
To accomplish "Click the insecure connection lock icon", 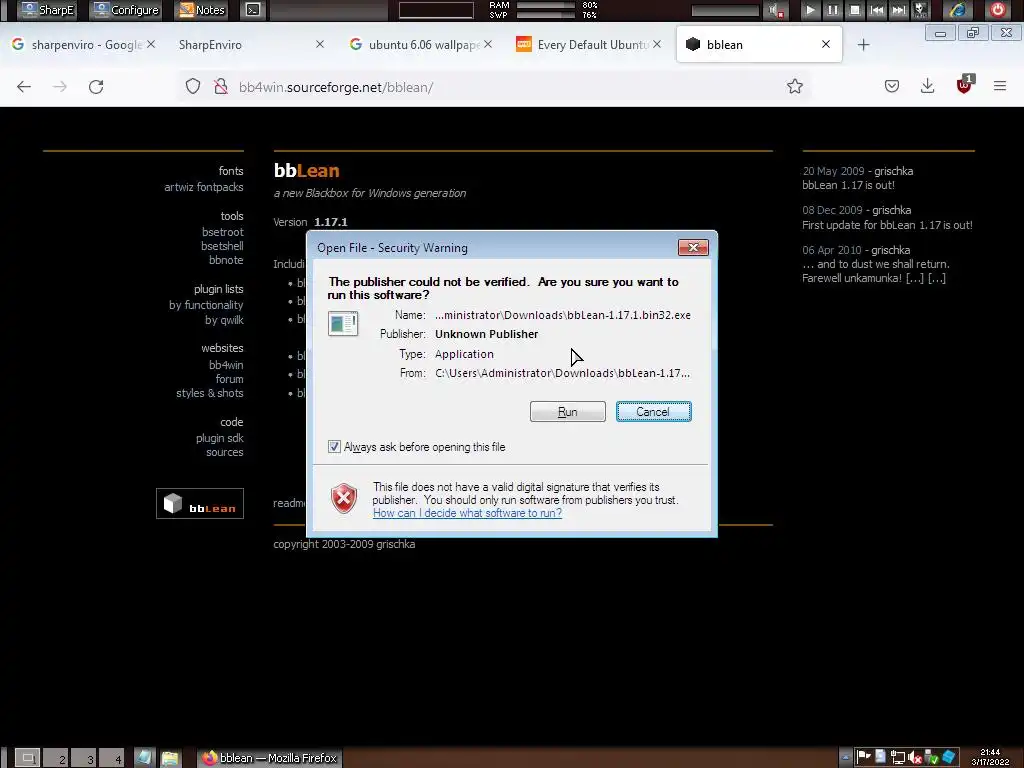I will click(221, 86).
